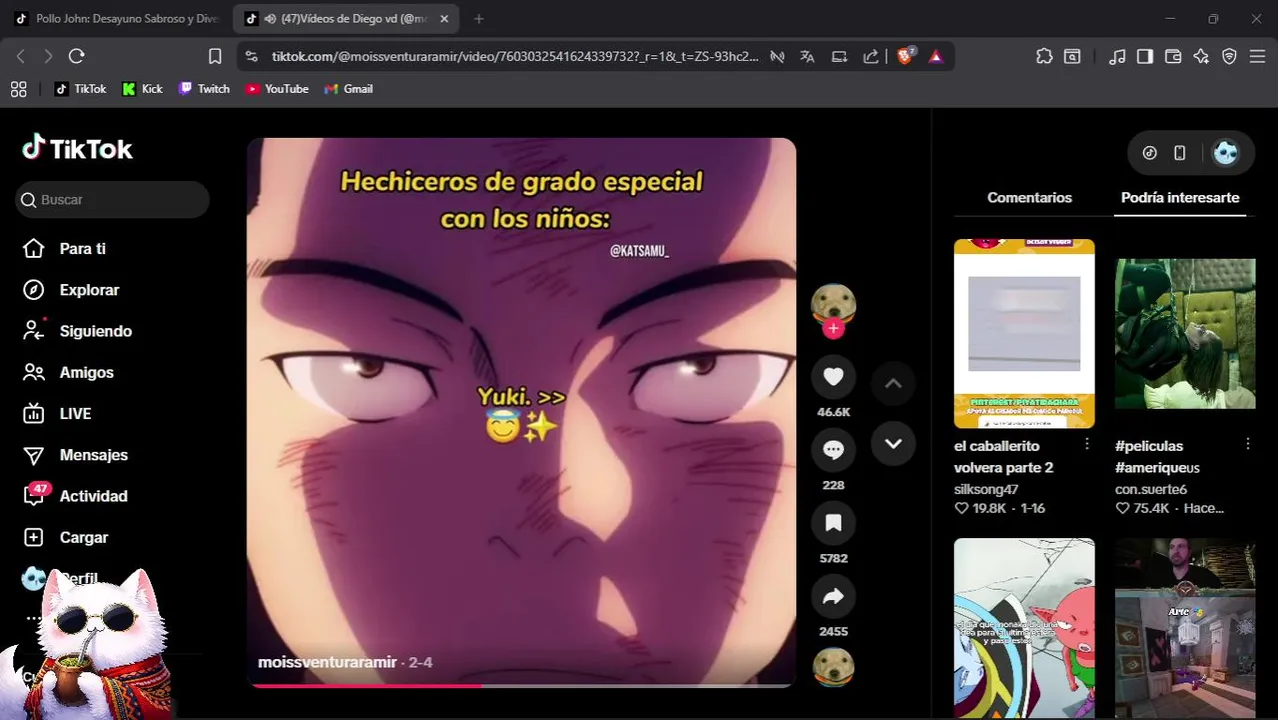Open the con.suerte6 profile link

click(x=1151, y=489)
